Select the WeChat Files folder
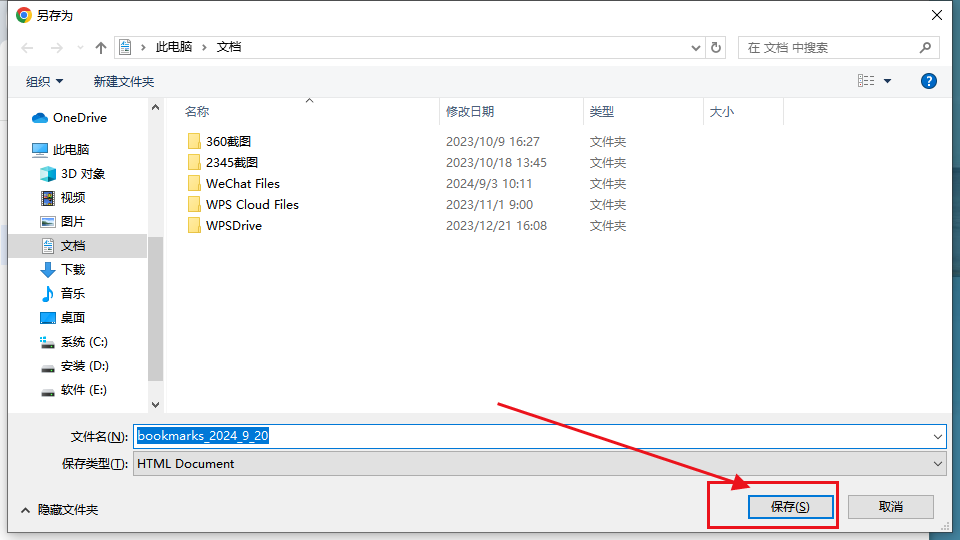The height and width of the screenshot is (540, 960). coord(242,184)
